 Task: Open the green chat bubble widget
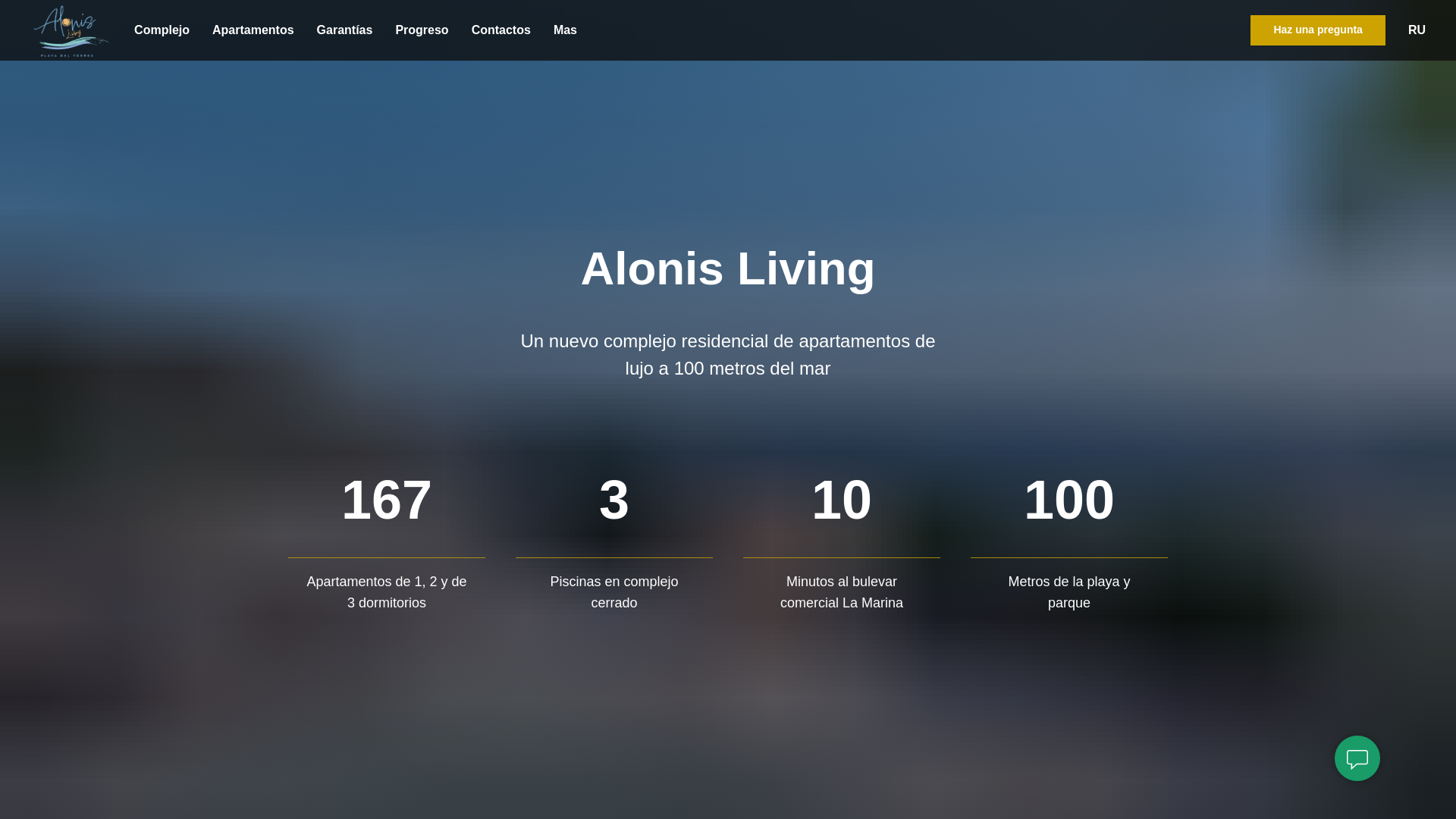[x=1357, y=758]
